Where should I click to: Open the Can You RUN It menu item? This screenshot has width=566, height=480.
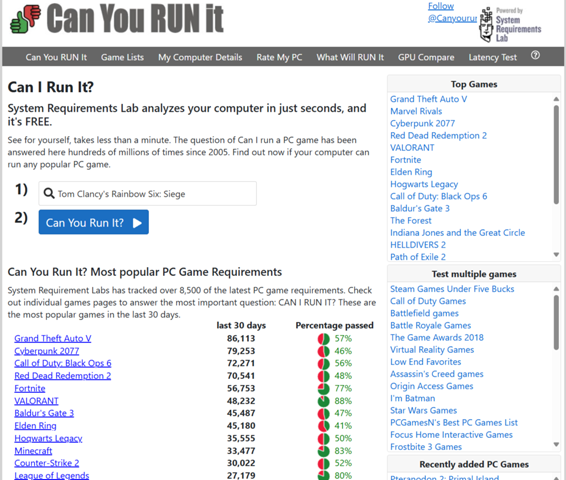click(x=56, y=57)
